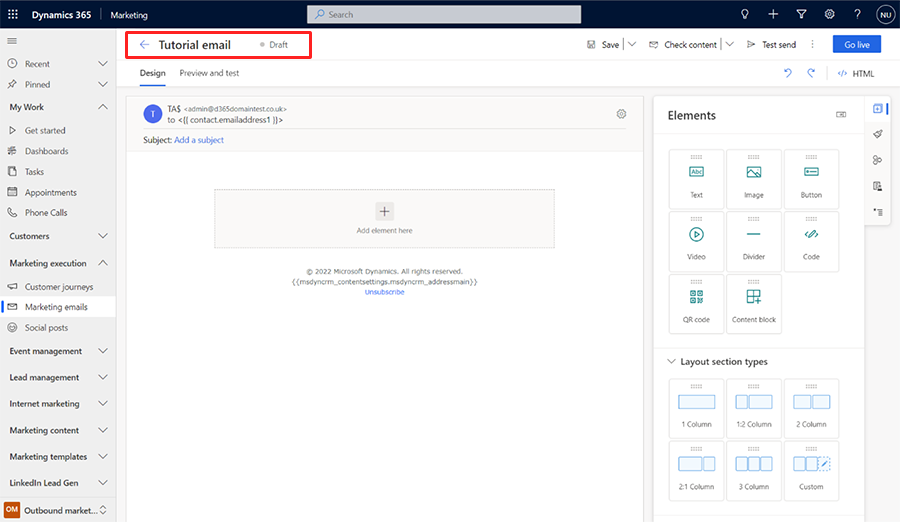Go back using the arrow beside Tutorial email
Viewport: 900px width, 522px height.
click(x=144, y=45)
